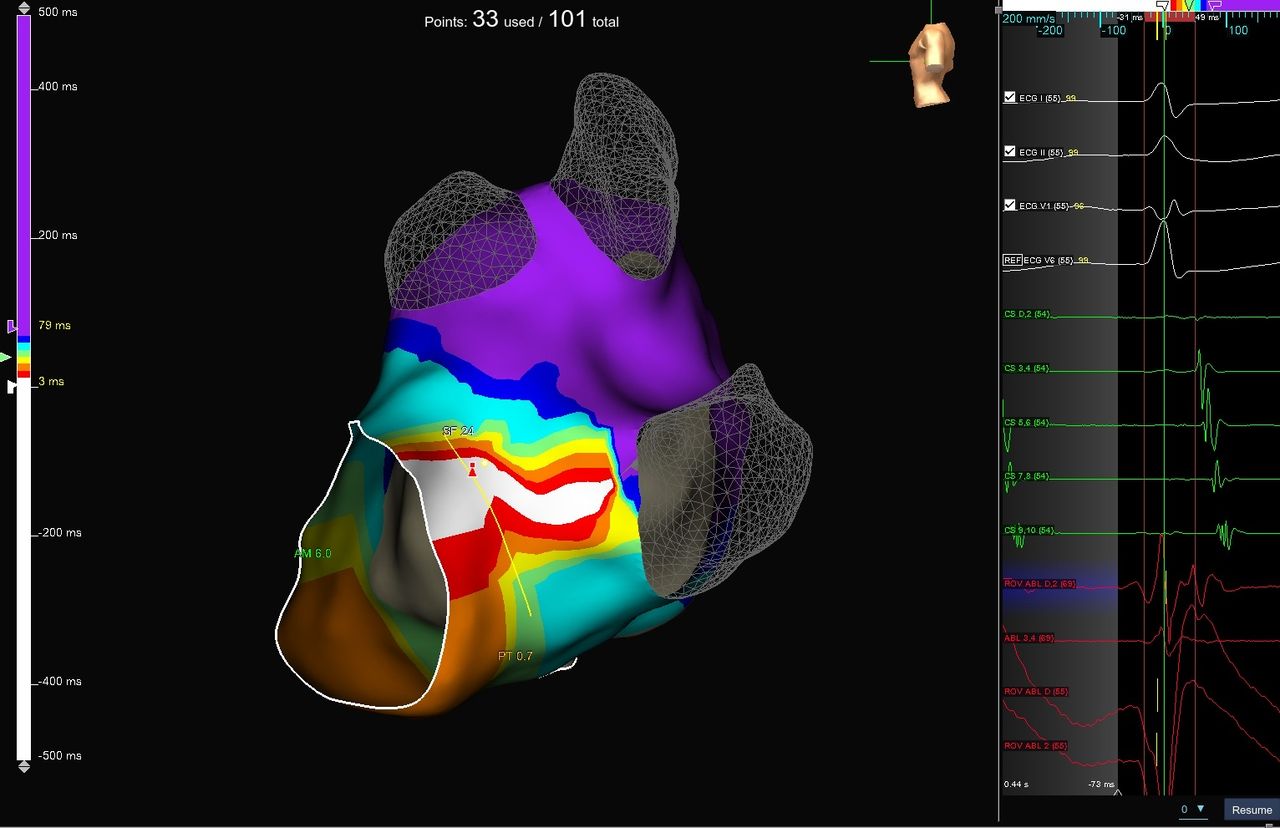Image resolution: width=1280 pixels, height=828 pixels.
Task: Uncheck the ECG II channel checkbox
Action: (x=1010, y=151)
